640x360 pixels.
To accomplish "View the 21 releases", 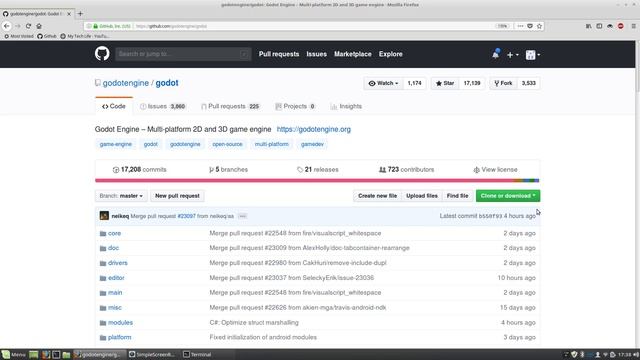I will coord(318,169).
